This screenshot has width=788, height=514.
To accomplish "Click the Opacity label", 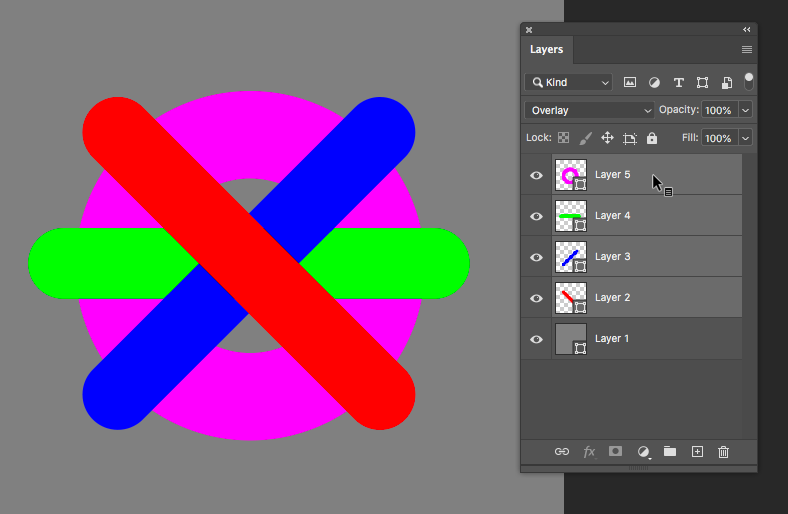I will tap(679, 110).
